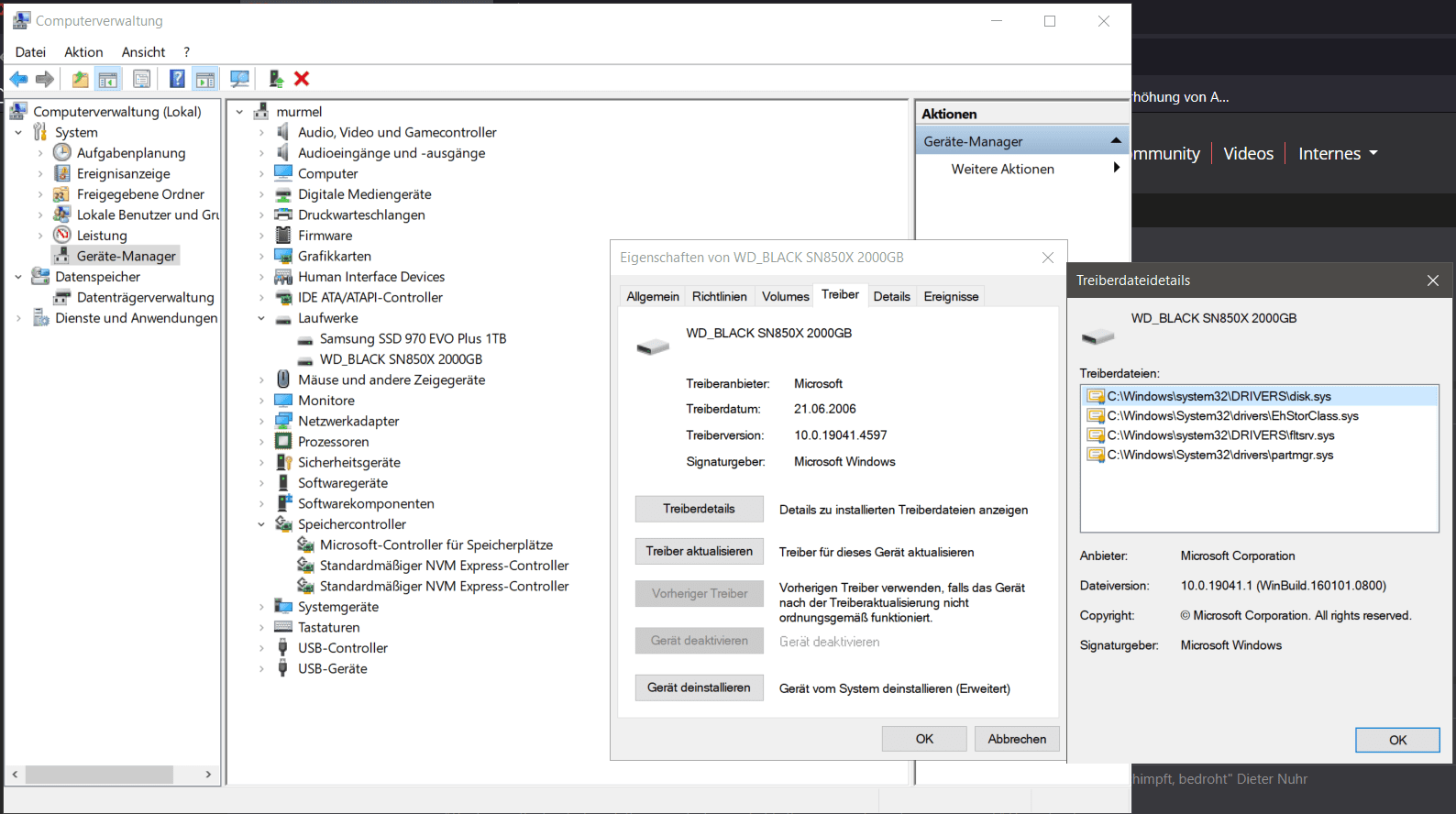Click the Leistung icon in the tree
This screenshot has height=814, width=1456.
click(x=62, y=235)
